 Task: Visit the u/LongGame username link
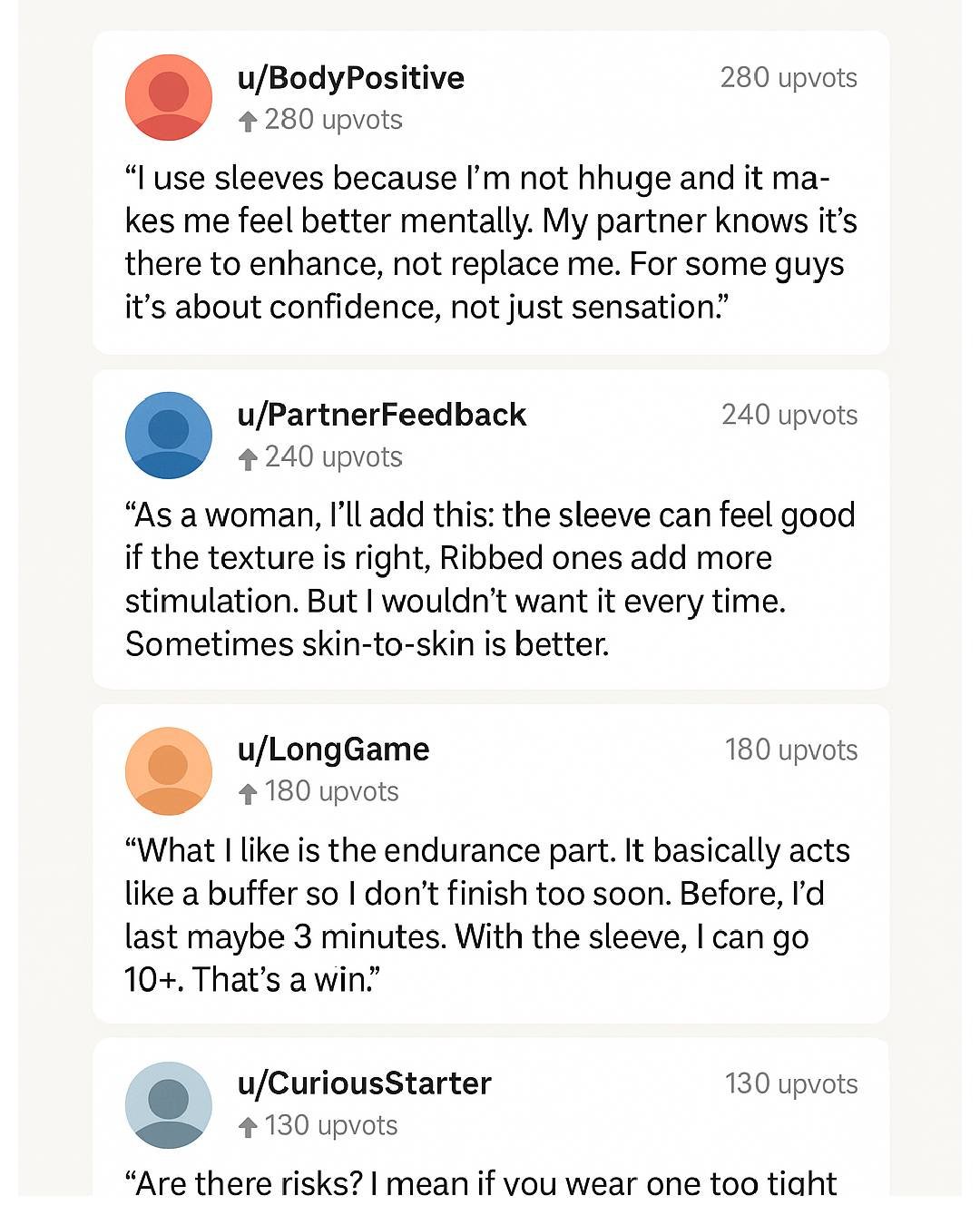[333, 750]
